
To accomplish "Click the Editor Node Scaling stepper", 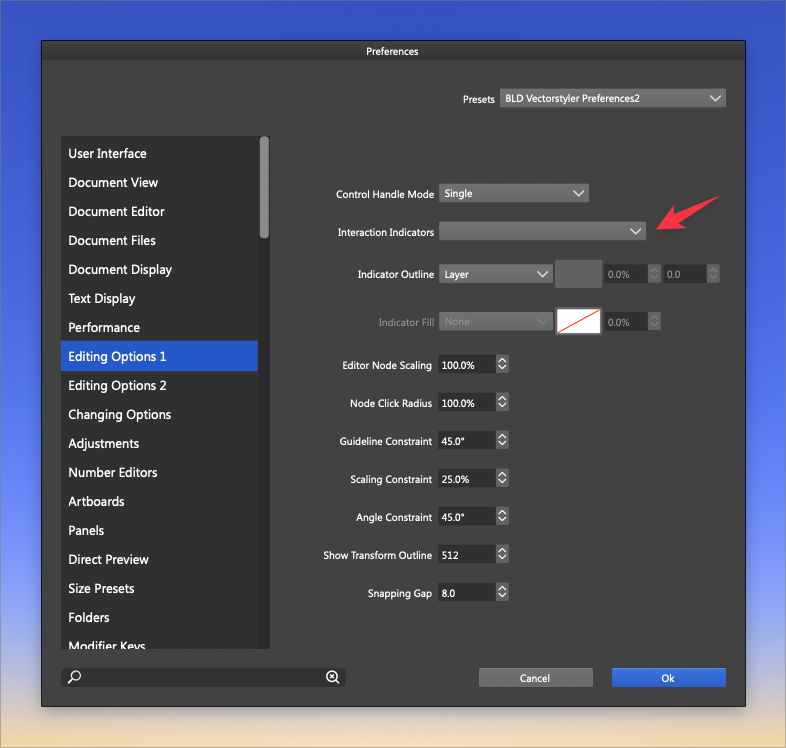I will [502, 365].
